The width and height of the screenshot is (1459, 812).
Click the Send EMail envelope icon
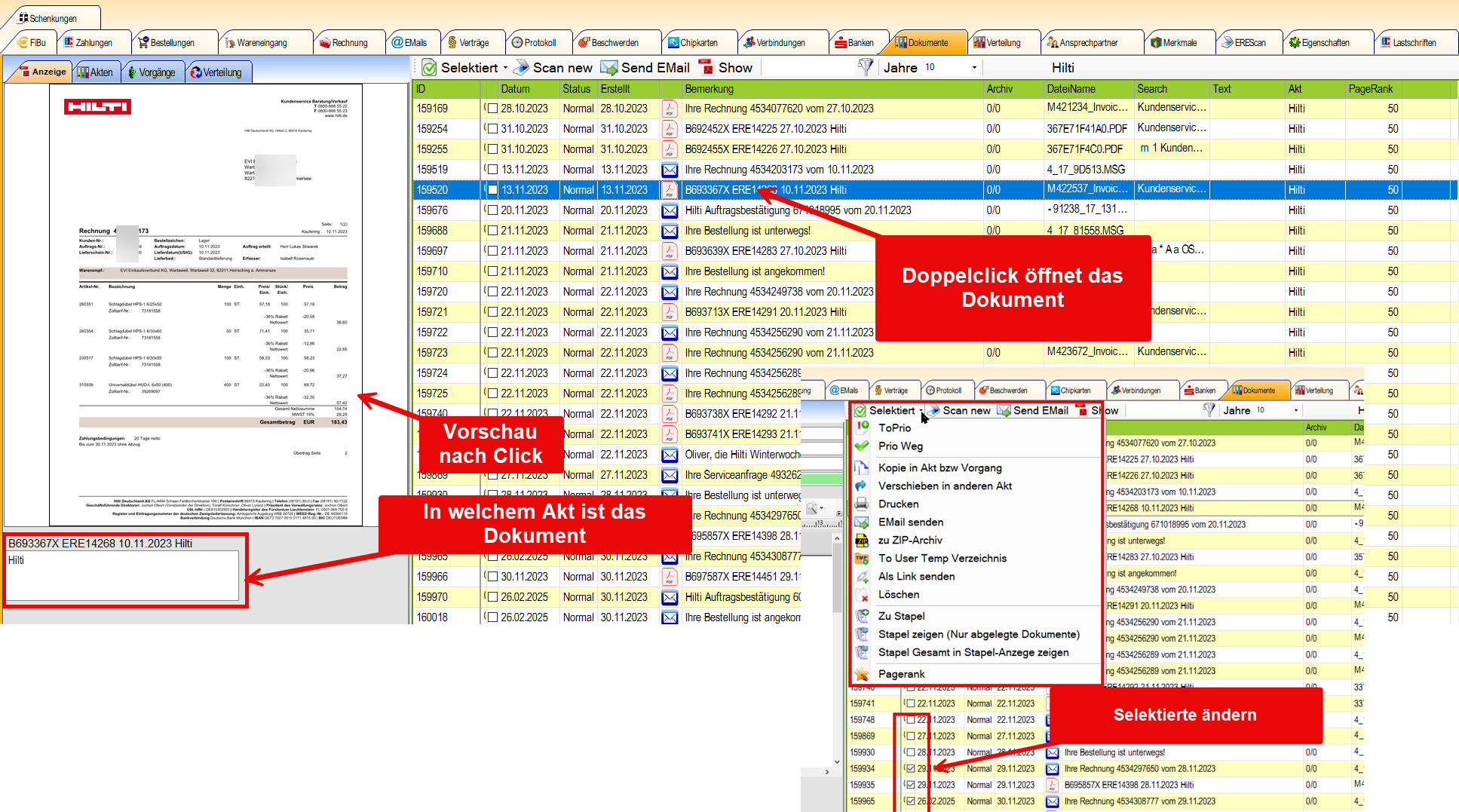(x=609, y=68)
